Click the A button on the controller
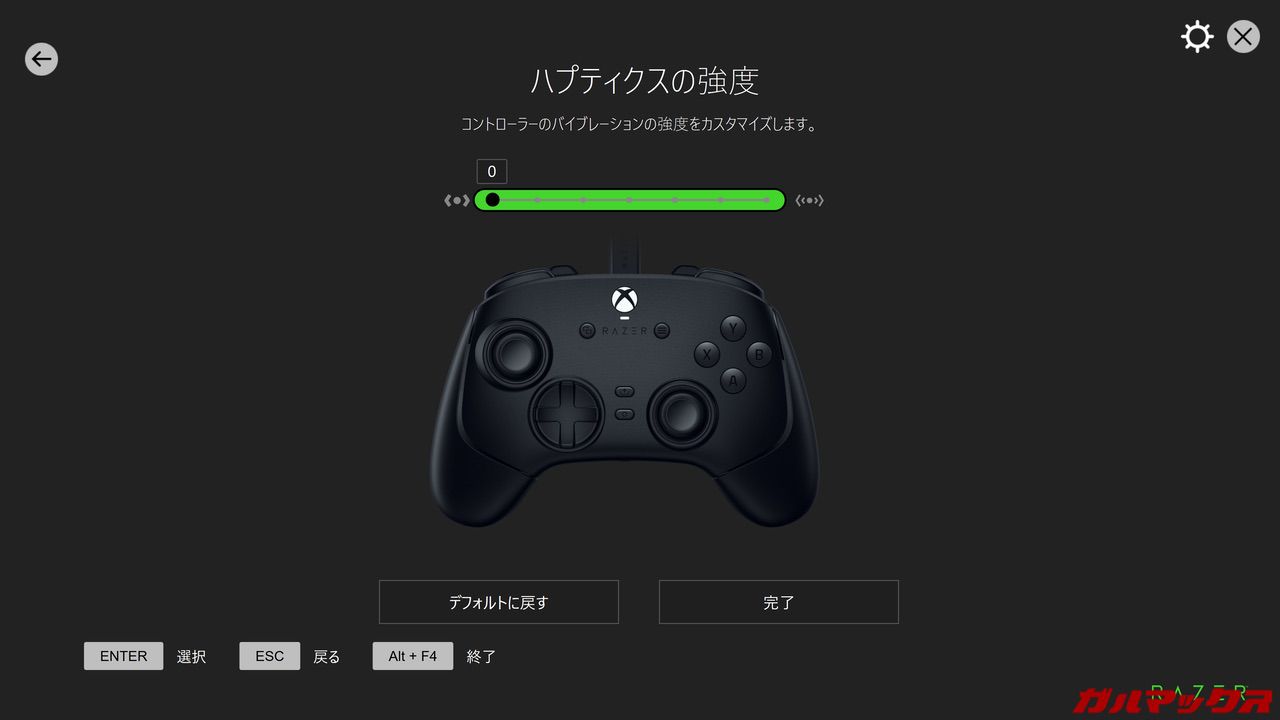The height and width of the screenshot is (720, 1280). pyautogui.click(x=733, y=380)
